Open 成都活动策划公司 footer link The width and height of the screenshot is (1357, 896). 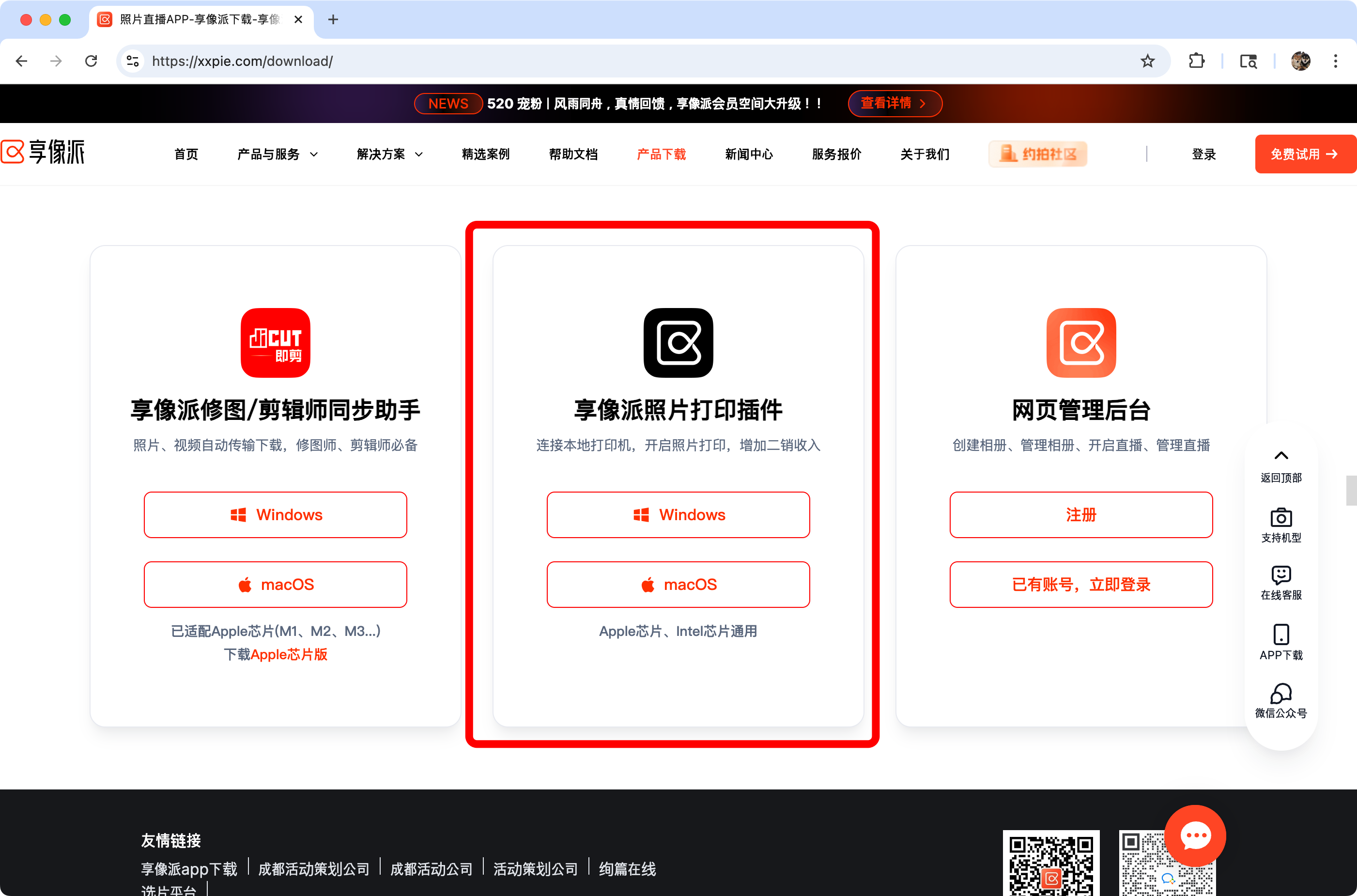(314, 869)
